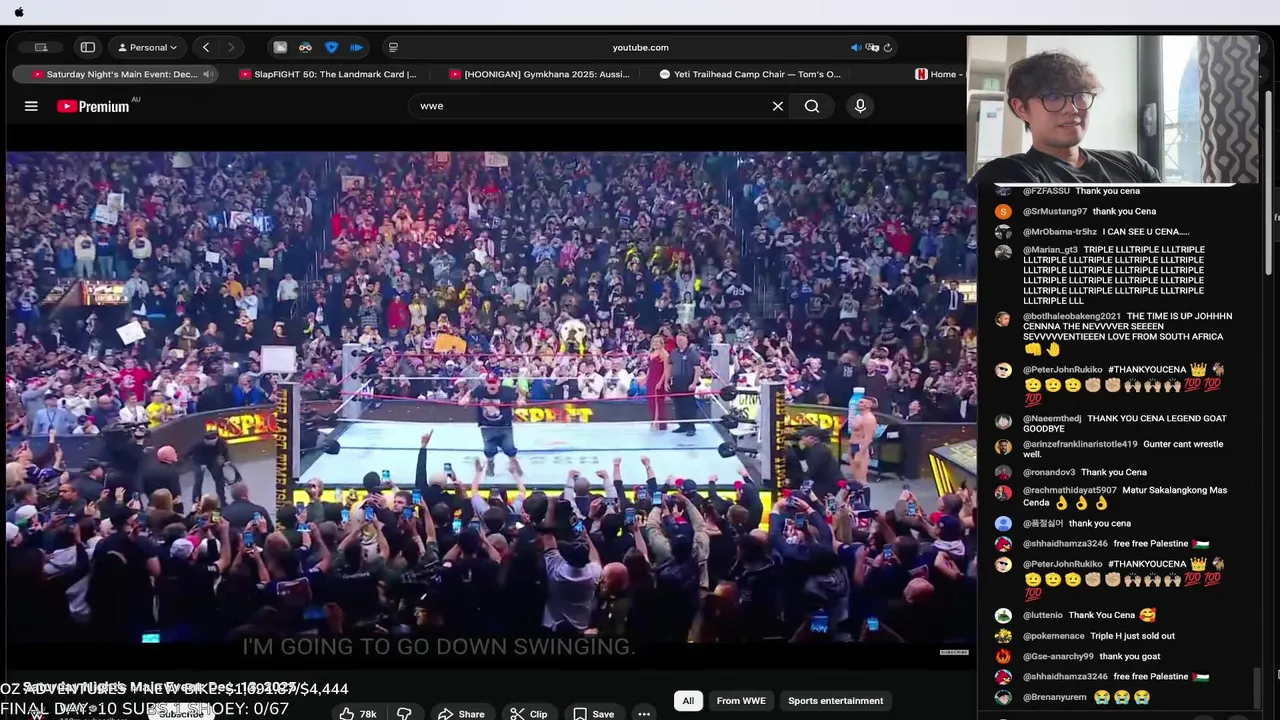
Task: Subscribe to the WWE channel
Action: tap(181, 714)
